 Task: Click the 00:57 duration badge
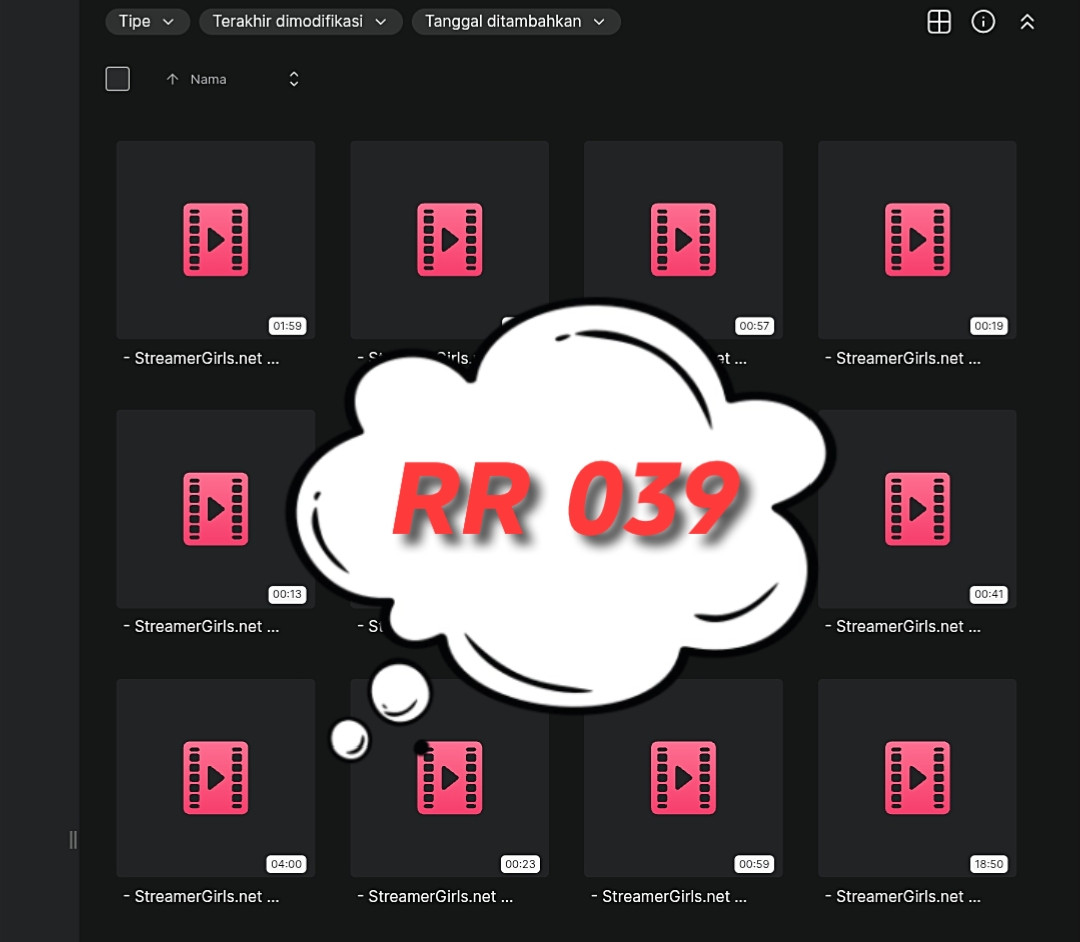tap(754, 326)
